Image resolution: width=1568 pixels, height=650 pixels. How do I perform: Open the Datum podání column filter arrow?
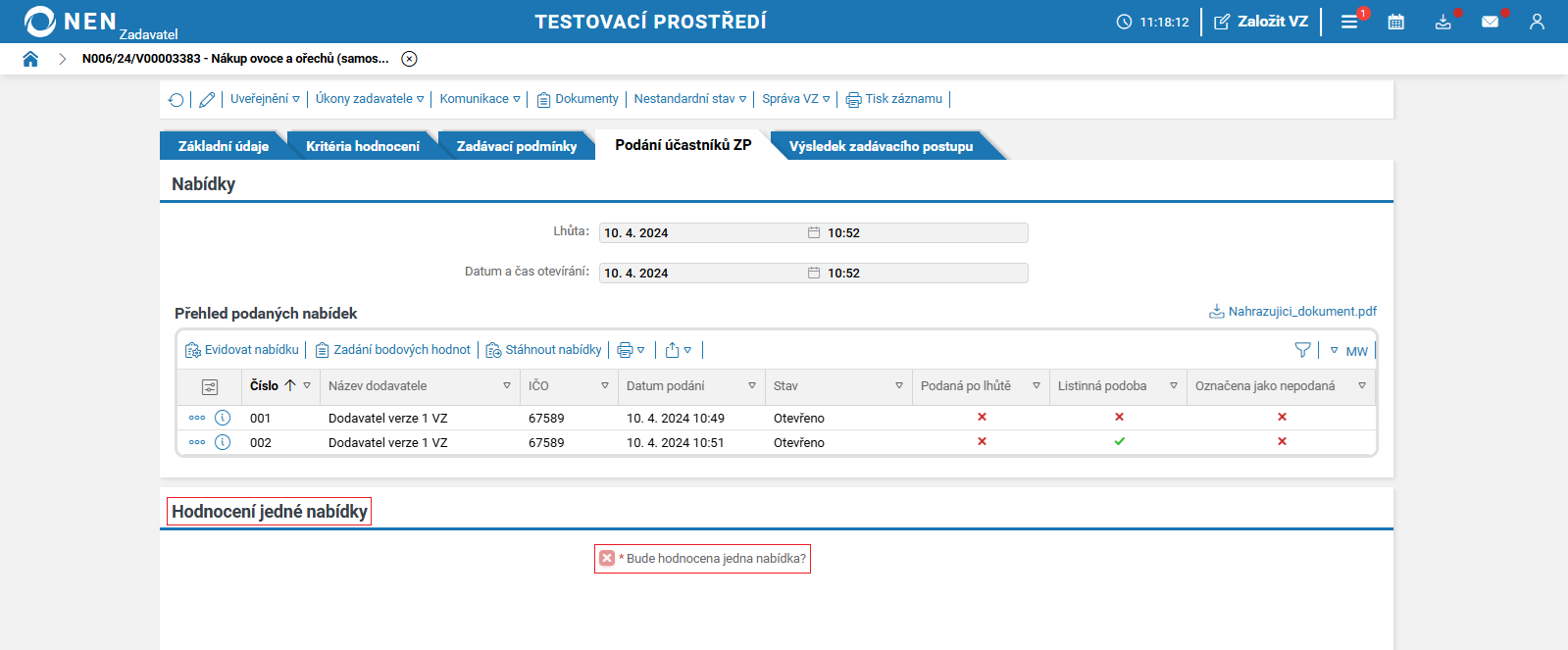tap(752, 385)
